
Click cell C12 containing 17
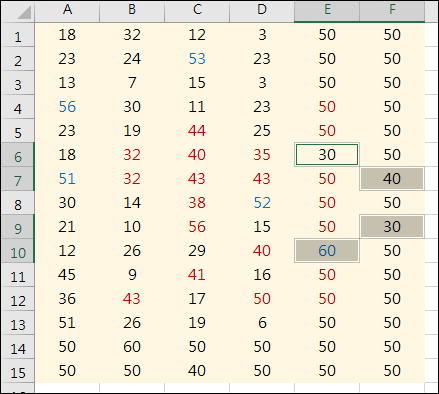point(197,299)
